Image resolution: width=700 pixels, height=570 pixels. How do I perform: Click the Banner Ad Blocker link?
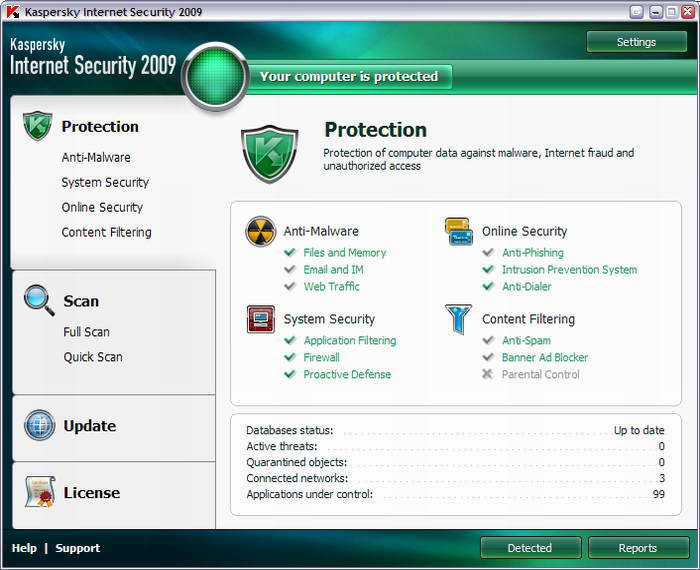click(x=545, y=358)
